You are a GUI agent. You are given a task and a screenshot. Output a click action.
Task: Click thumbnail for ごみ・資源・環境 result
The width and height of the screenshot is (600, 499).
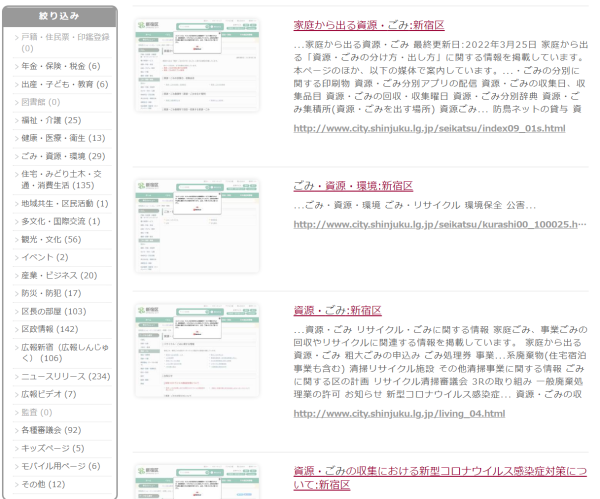point(197,226)
